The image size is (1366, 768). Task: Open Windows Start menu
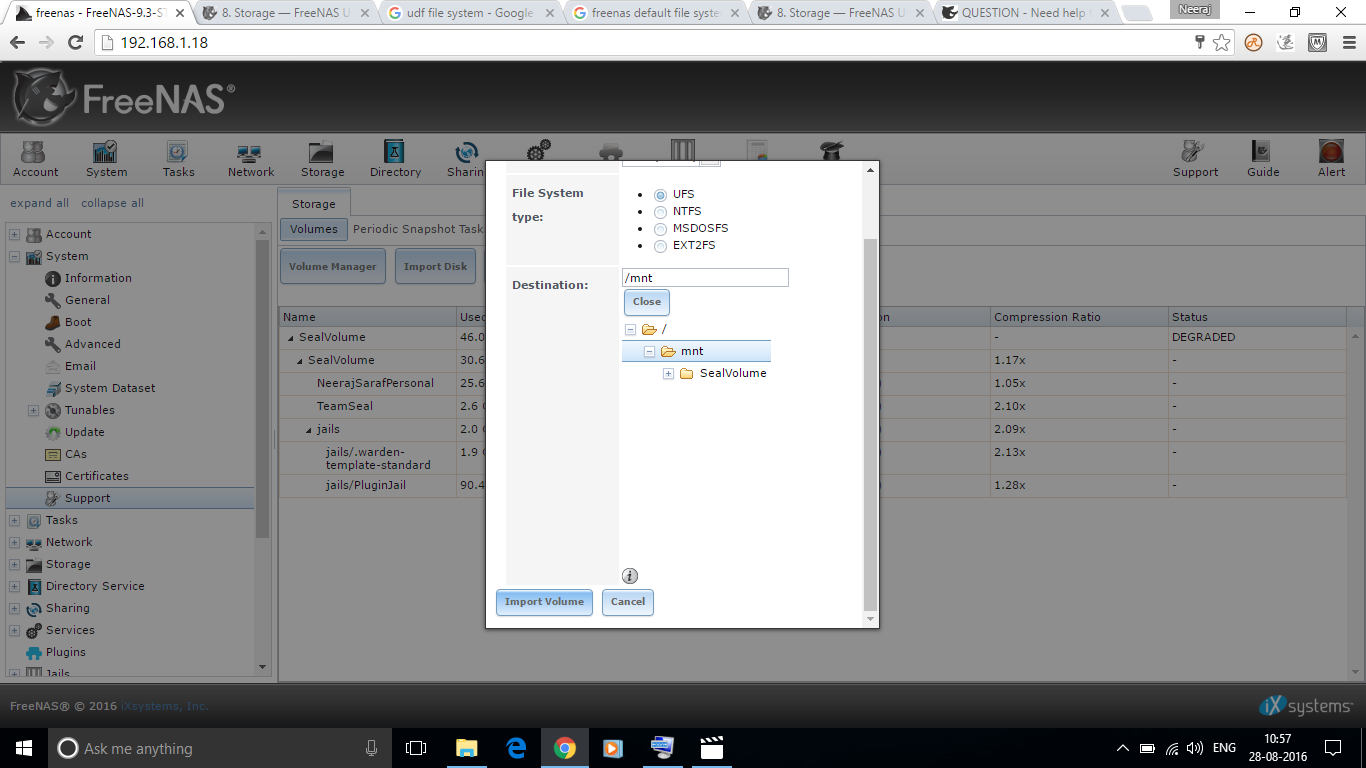click(x=24, y=748)
